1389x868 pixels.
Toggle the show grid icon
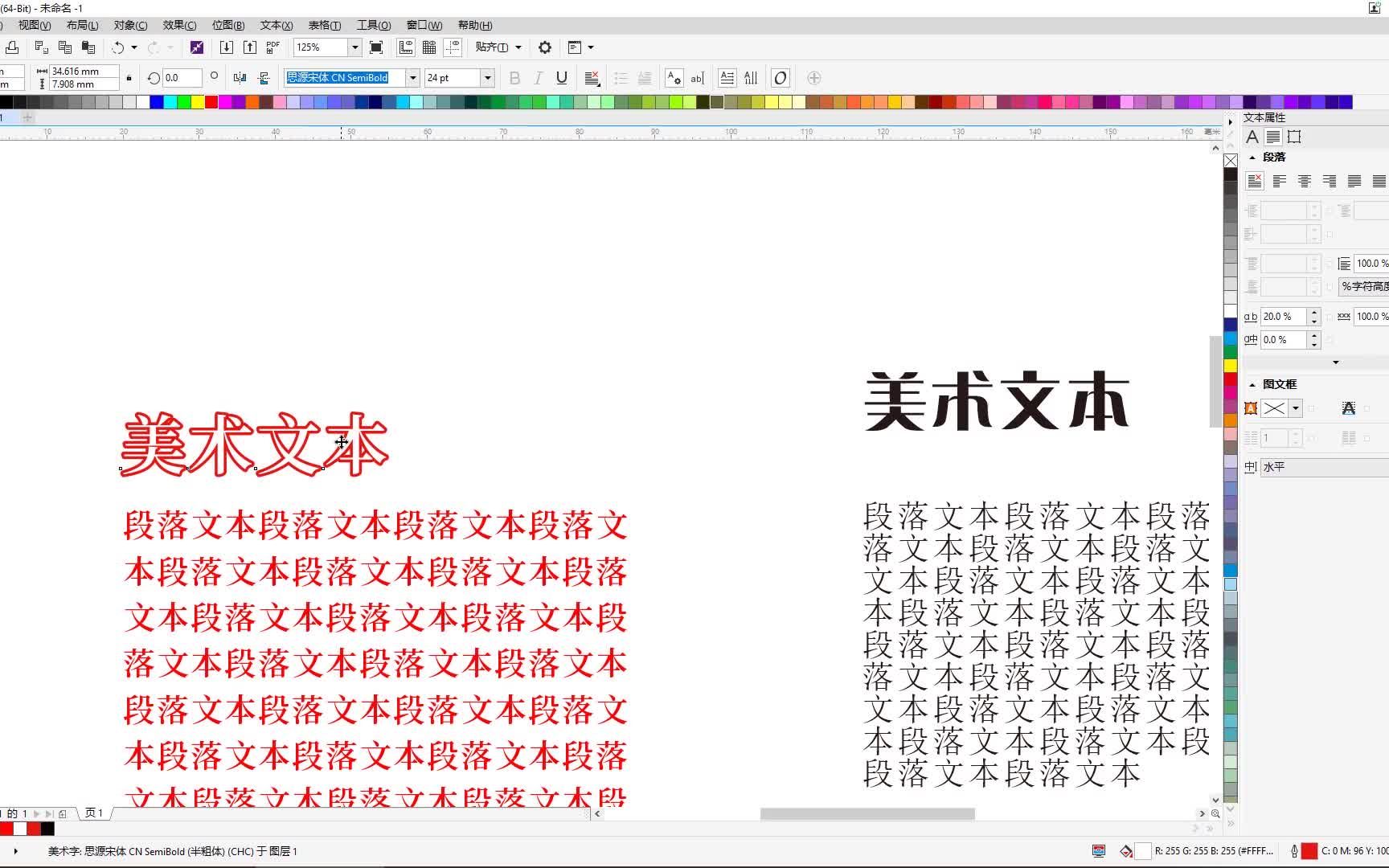click(x=429, y=47)
